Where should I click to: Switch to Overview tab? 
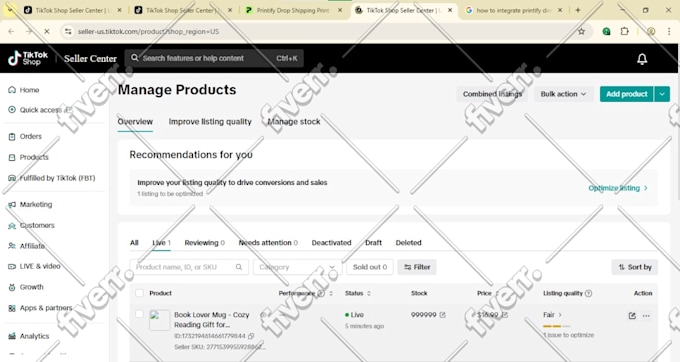(135, 122)
